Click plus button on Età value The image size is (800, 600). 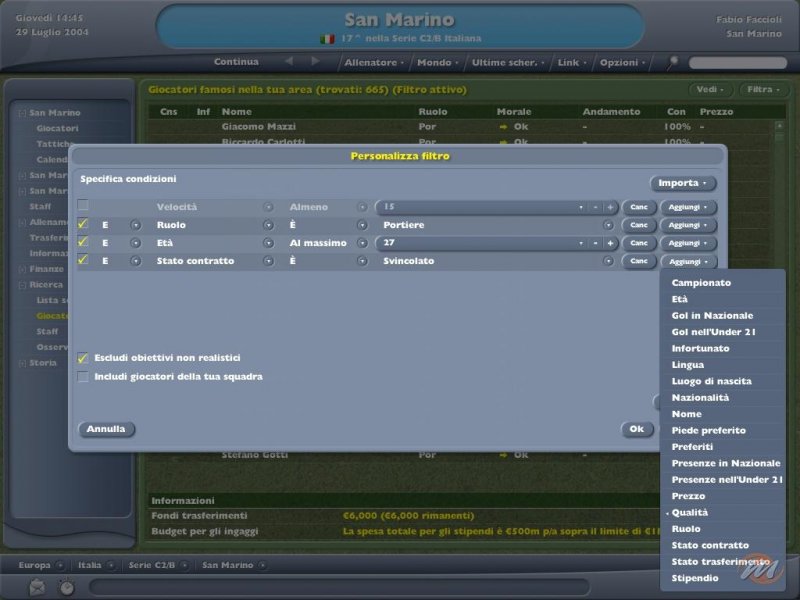click(609, 243)
